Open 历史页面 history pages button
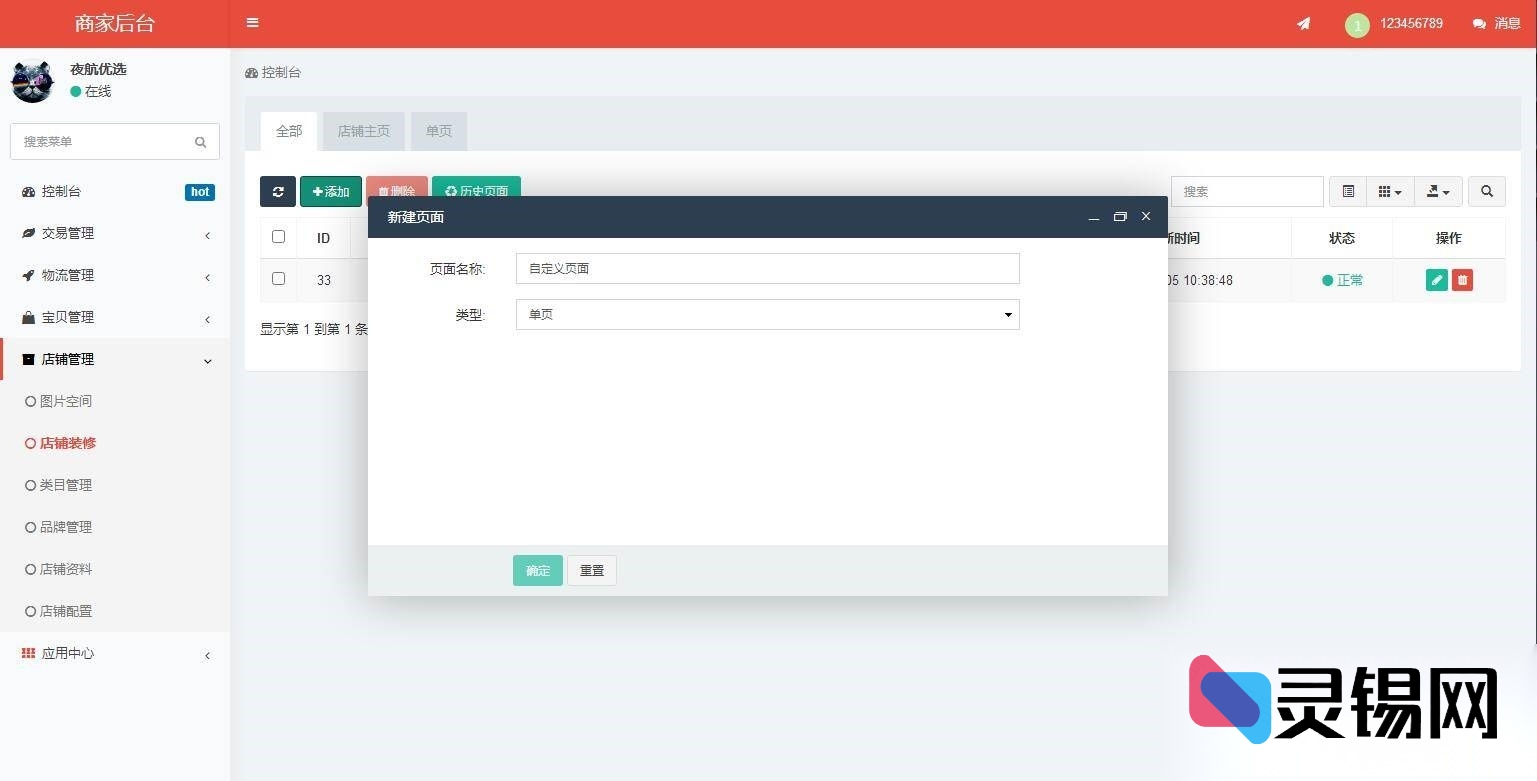This screenshot has width=1537, height=781. coord(476,191)
